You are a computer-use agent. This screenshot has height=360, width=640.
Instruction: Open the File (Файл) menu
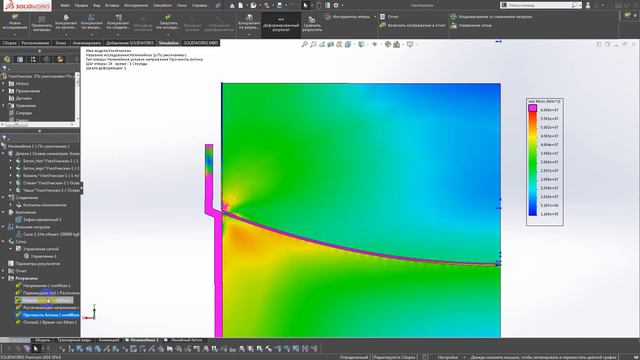pyautogui.click(x=65, y=6)
